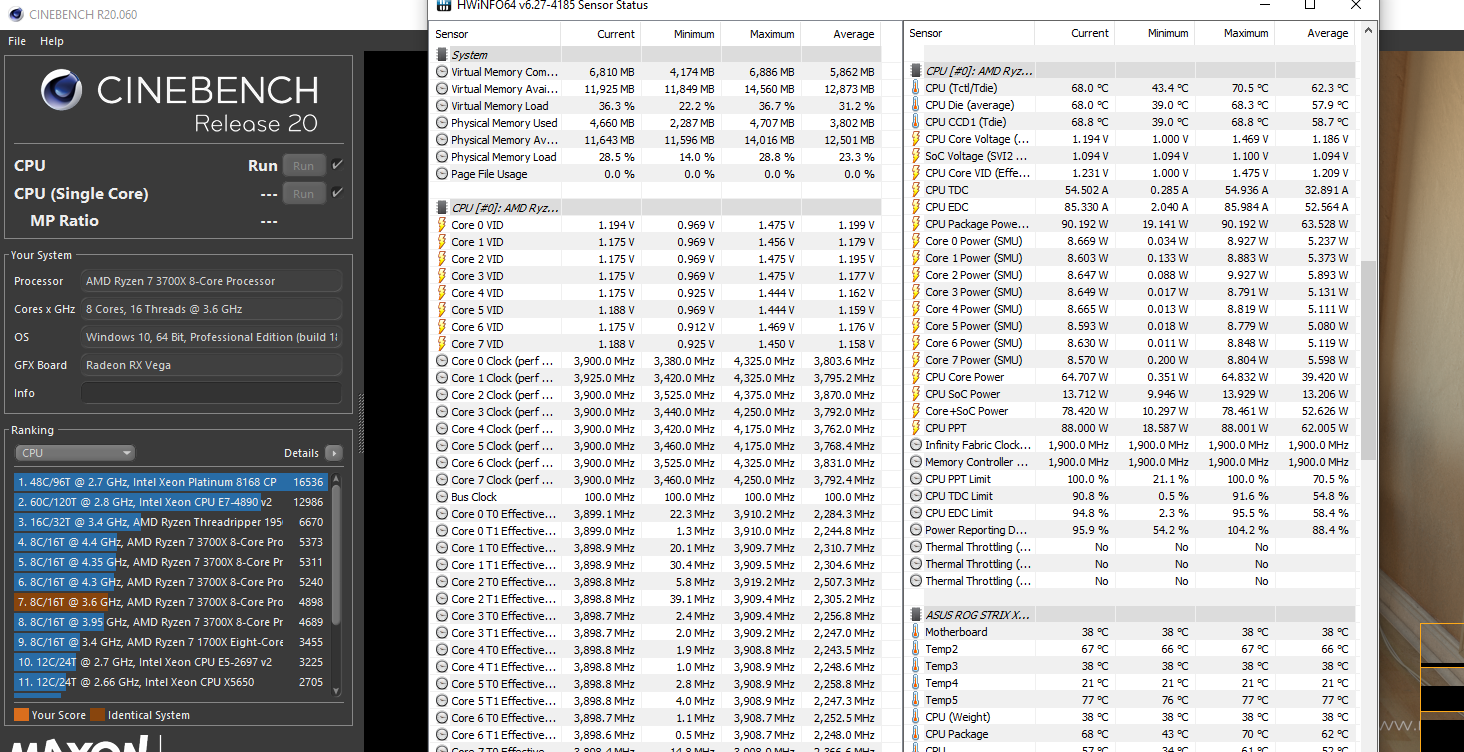Click the Core 4 VID lightning icon
Viewport: 1464px width, 752px height.
(442, 293)
